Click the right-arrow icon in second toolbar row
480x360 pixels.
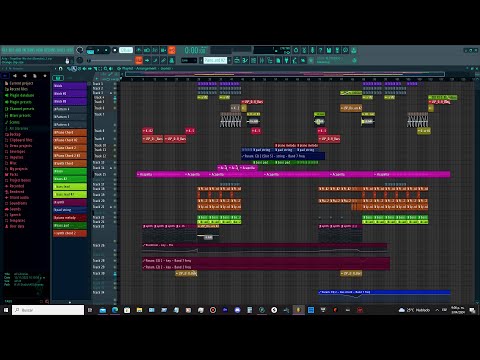click(147, 60)
